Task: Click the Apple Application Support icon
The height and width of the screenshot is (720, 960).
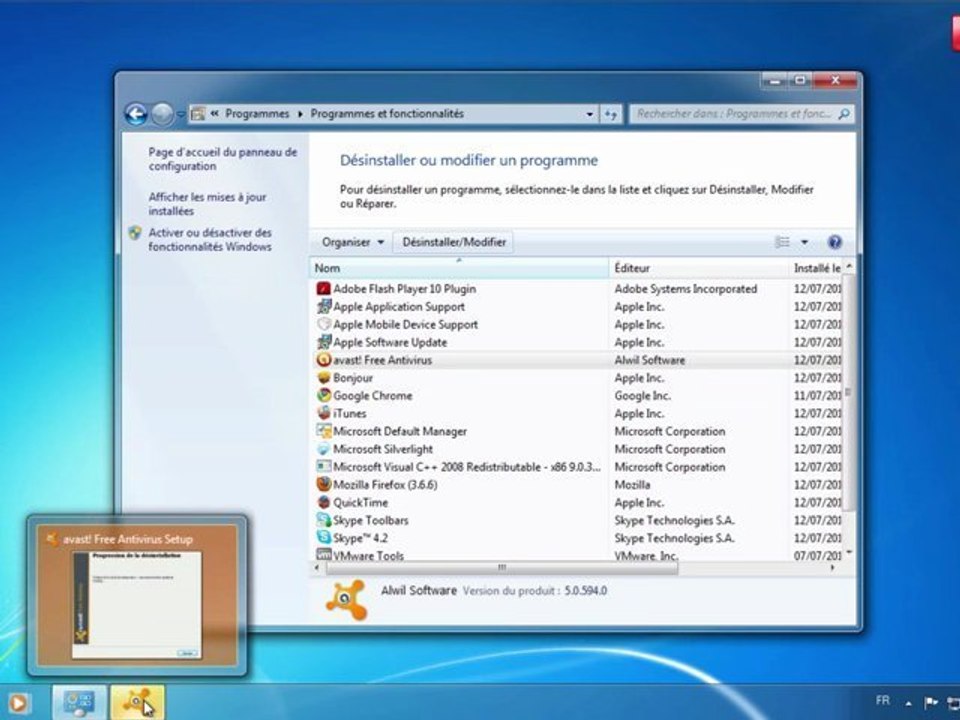Action: (x=323, y=306)
